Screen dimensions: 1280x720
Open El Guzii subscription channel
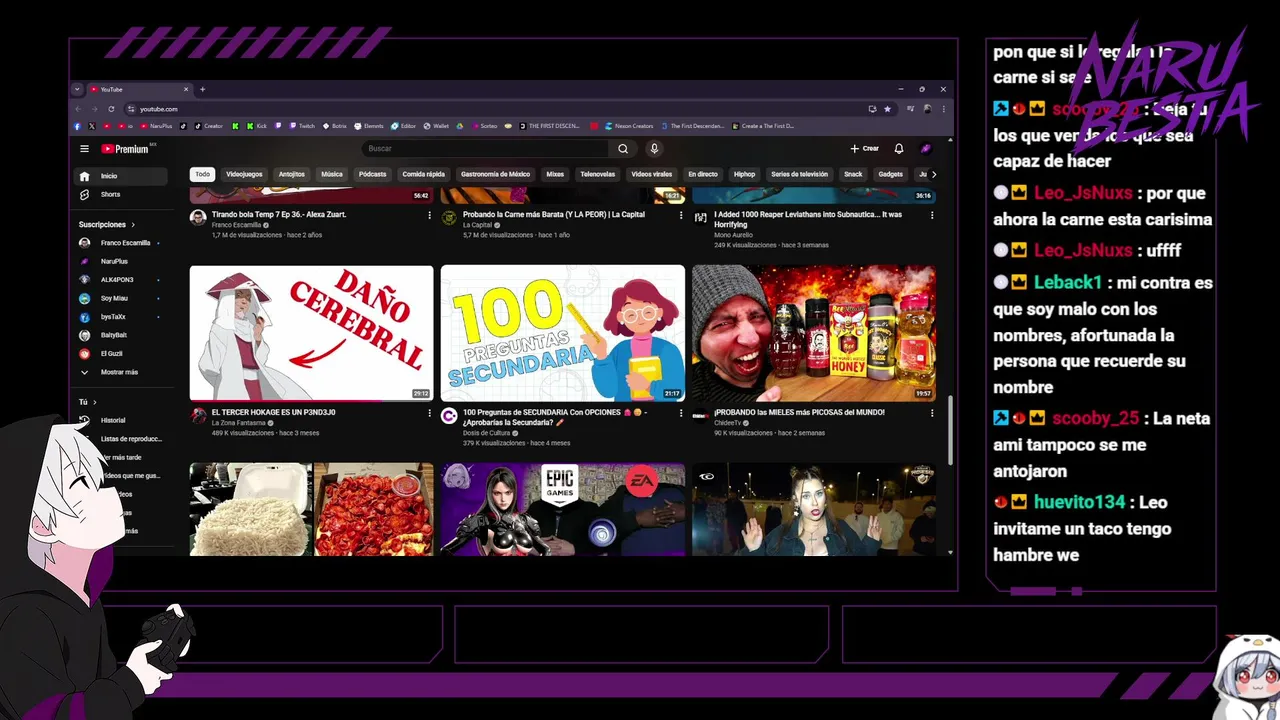tap(120, 353)
